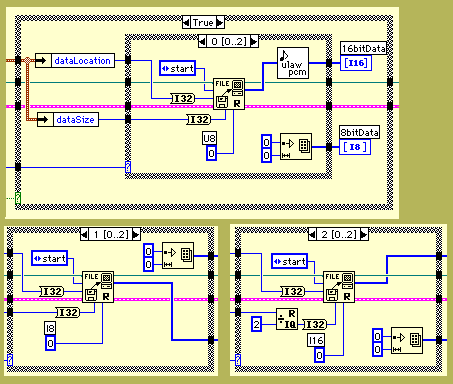Open the True case selector label
453x384 pixels.
(x=203, y=23)
